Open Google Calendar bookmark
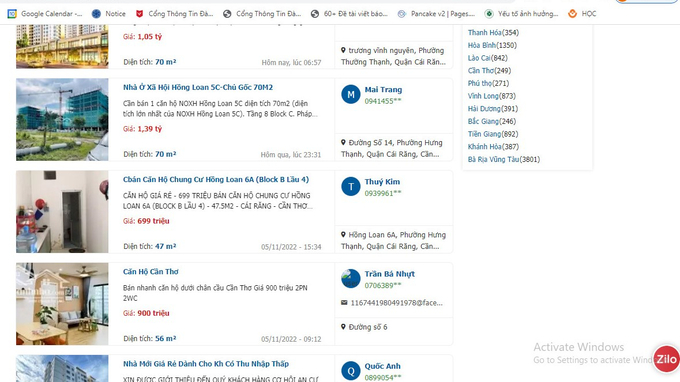The height and width of the screenshot is (382, 680). click(45, 14)
